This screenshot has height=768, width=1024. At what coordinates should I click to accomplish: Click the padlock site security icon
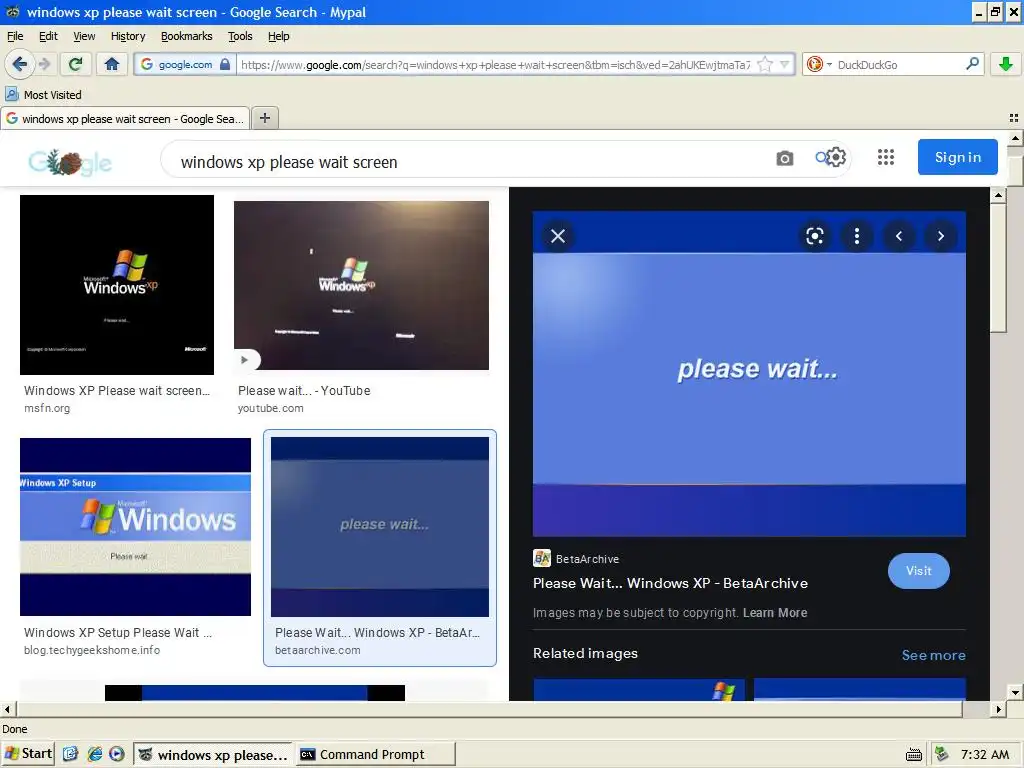[225, 64]
